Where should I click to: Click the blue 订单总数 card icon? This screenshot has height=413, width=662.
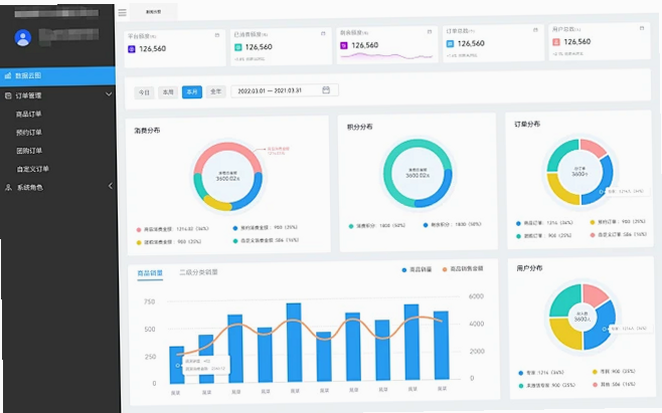click(x=450, y=43)
